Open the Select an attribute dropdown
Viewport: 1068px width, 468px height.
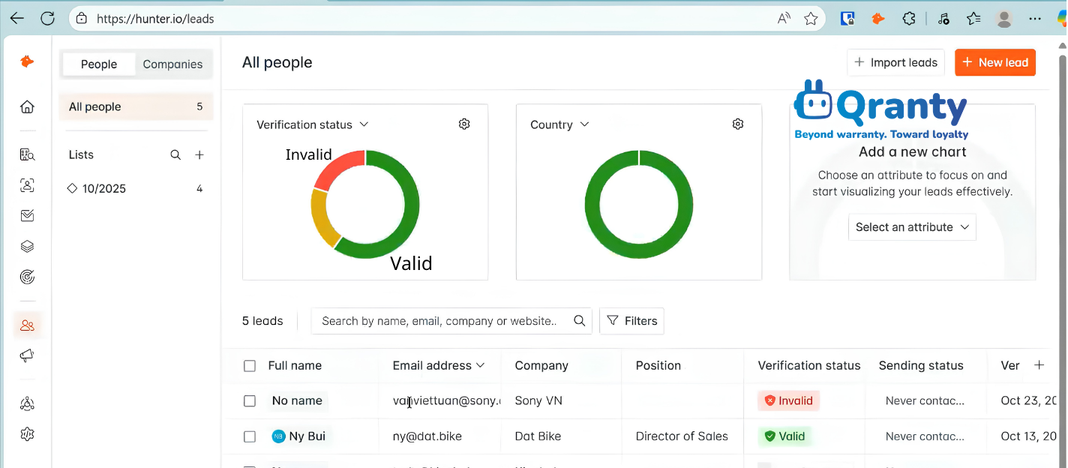(x=912, y=227)
